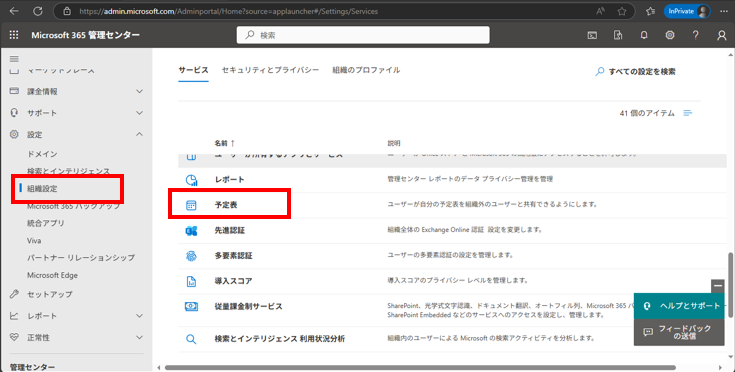The image size is (735, 372).
Task: Open Viva in the sidebar
Action: pos(34,240)
